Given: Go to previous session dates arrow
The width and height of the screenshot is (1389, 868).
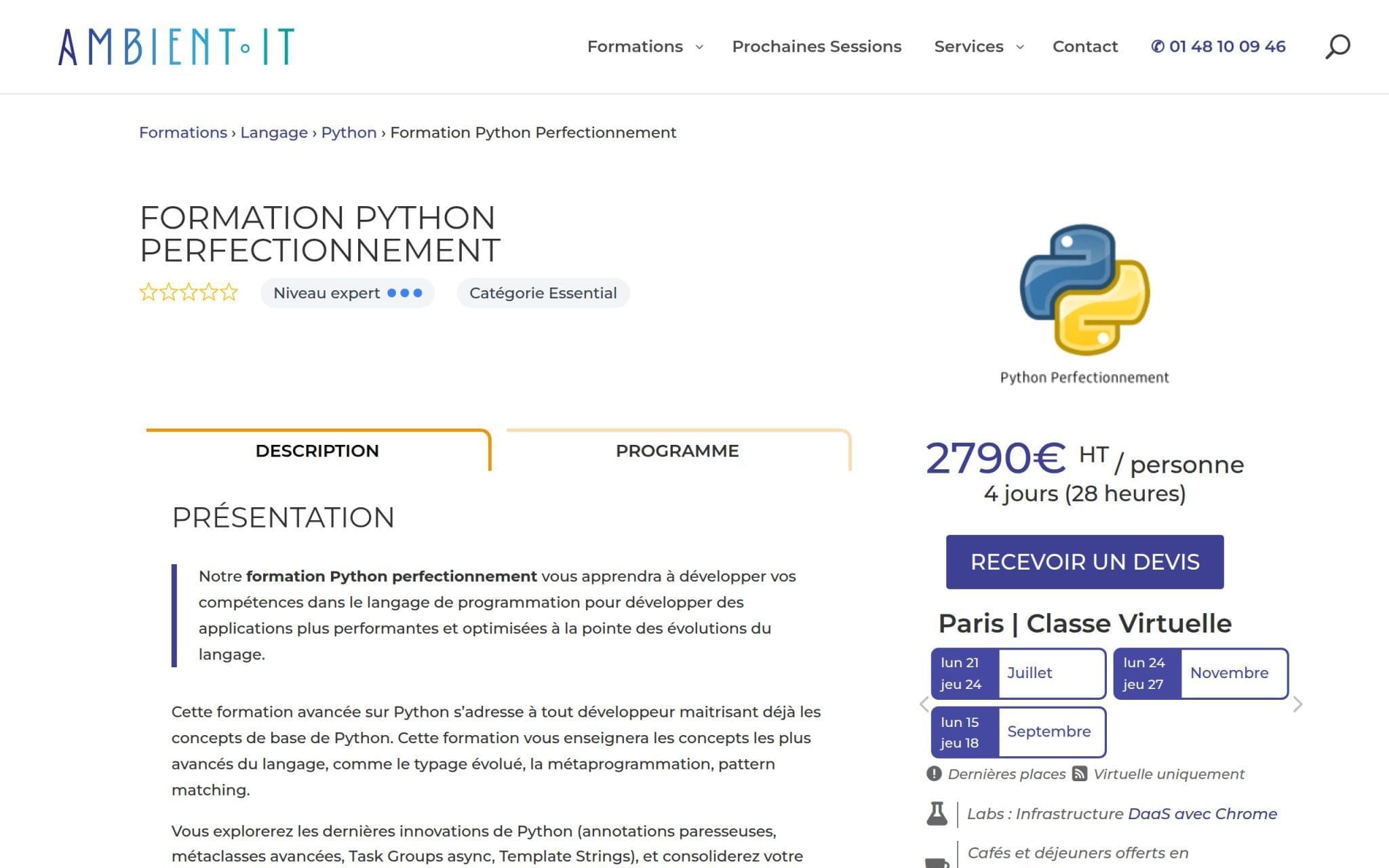Looking at the screenshot, I should 924,705.
